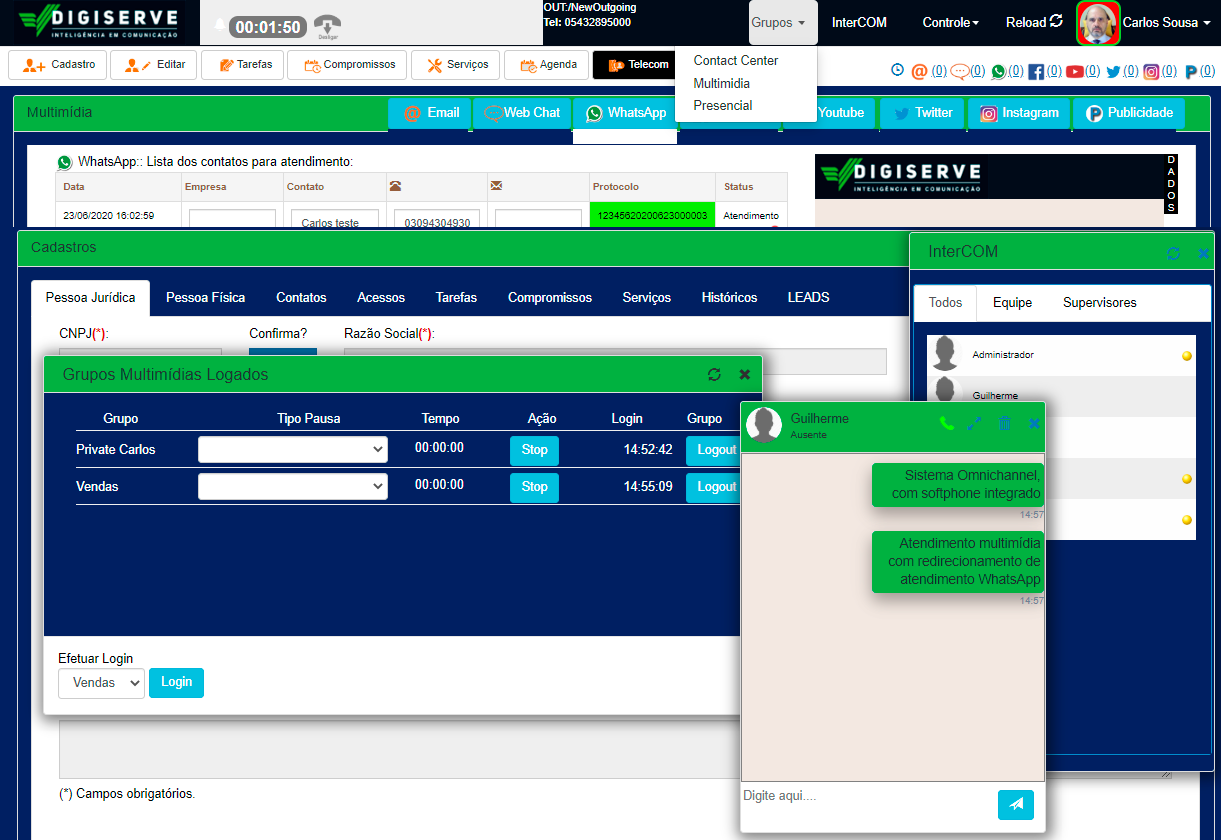Viewport: 1221px width, 840px height.
Task: Hang up the call with Desligar icon
Action: coord(327,24)
